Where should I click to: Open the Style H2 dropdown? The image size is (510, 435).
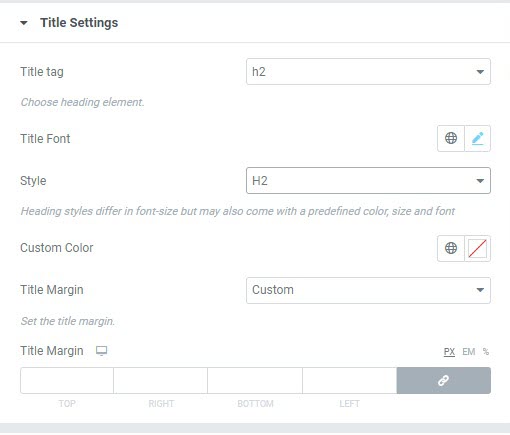[x=368, y=181]
